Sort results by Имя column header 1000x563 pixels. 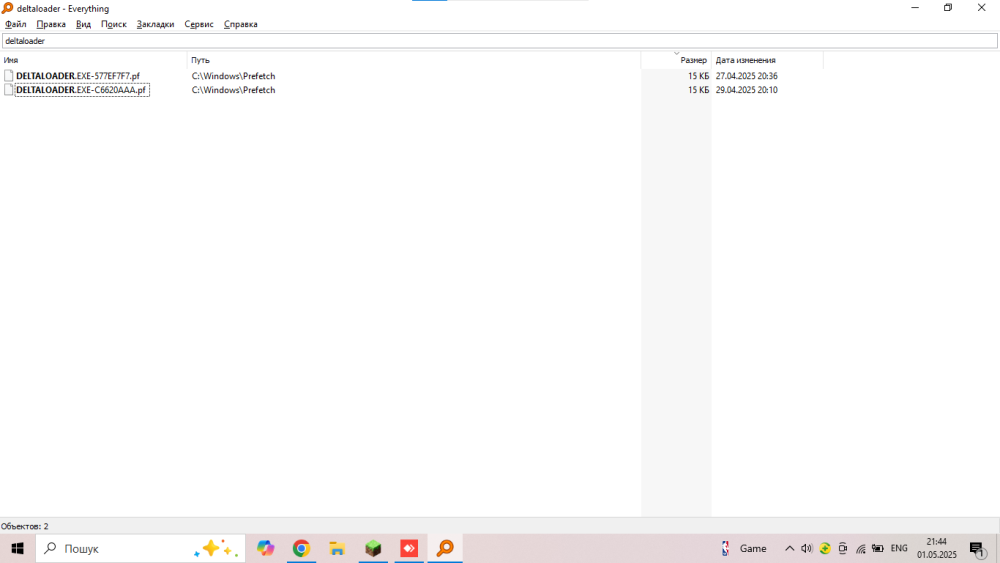[x=94, y=60]
